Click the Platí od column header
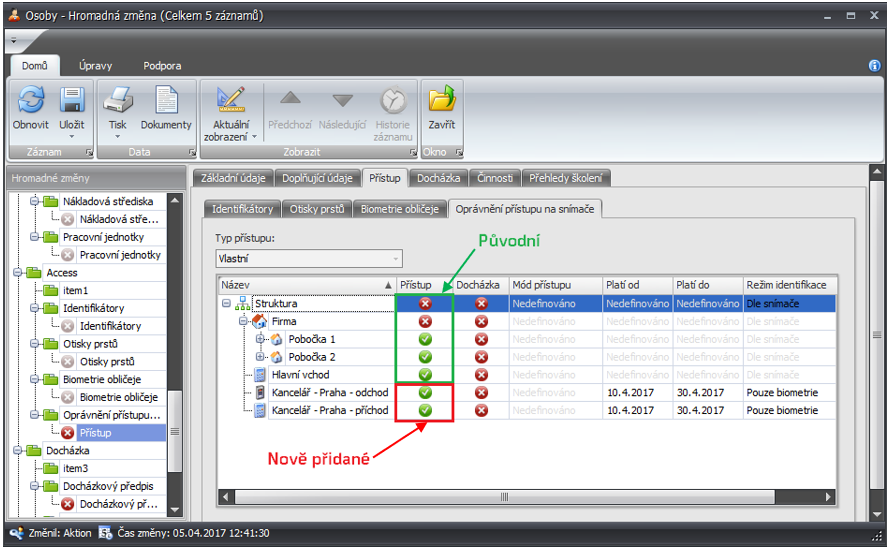The width and height of the screenshot is (889, 547). pos(637,285)
